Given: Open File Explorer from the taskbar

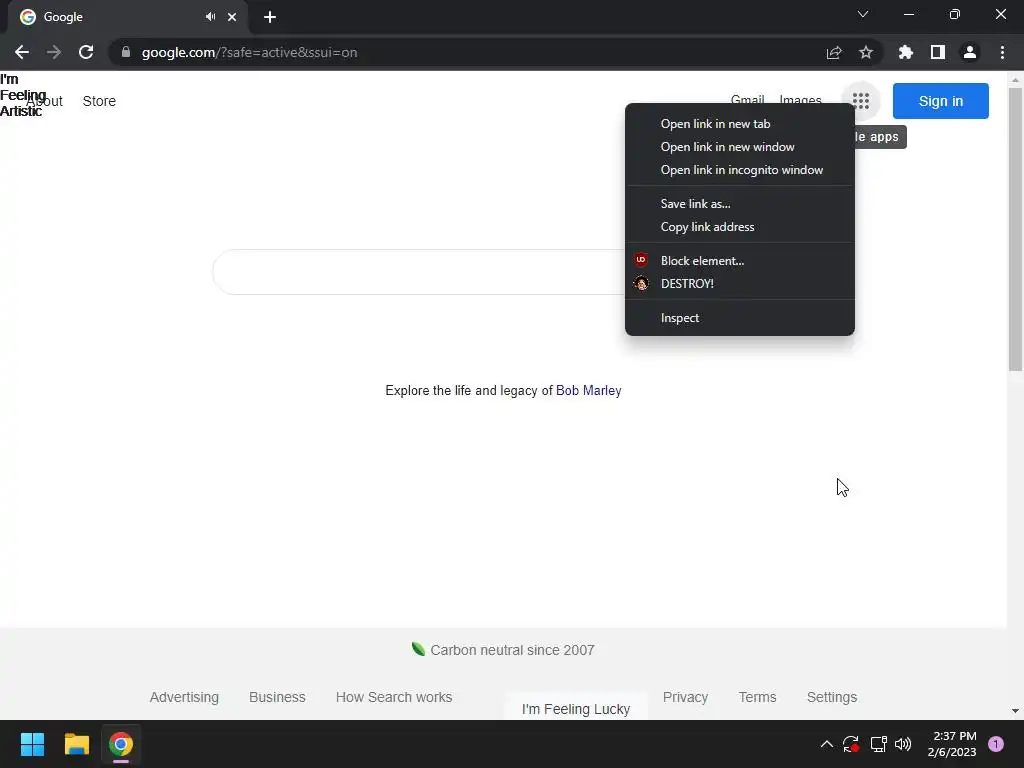Looking at the screenshot, I should coord(76,744).
